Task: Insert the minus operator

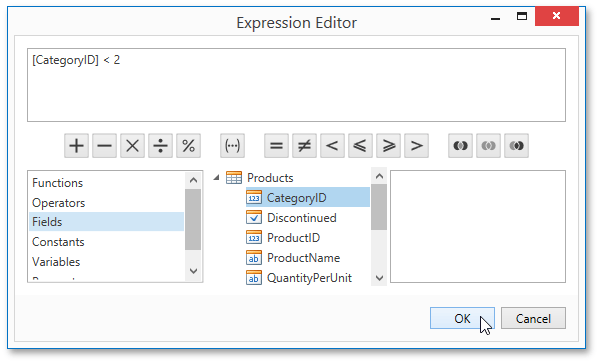Action: [x=104, y=146]
